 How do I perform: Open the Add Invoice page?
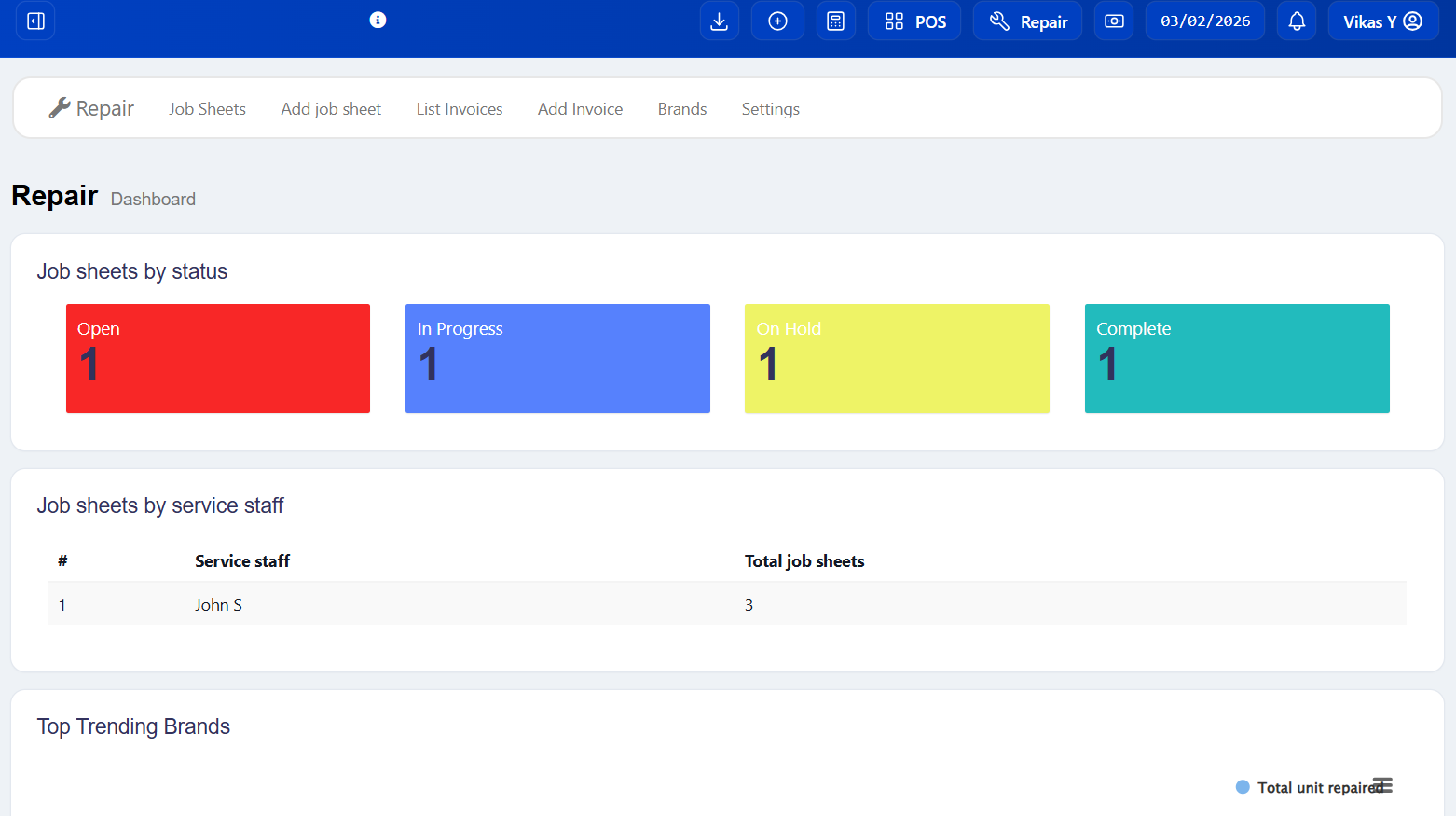point(580,108)
